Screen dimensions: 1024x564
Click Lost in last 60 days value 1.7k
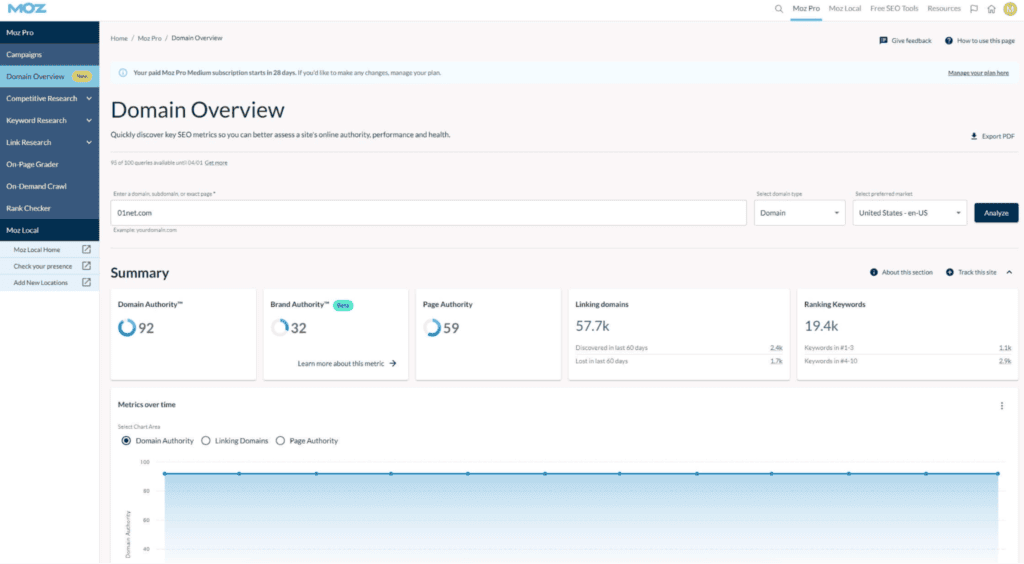click(776, 361)
